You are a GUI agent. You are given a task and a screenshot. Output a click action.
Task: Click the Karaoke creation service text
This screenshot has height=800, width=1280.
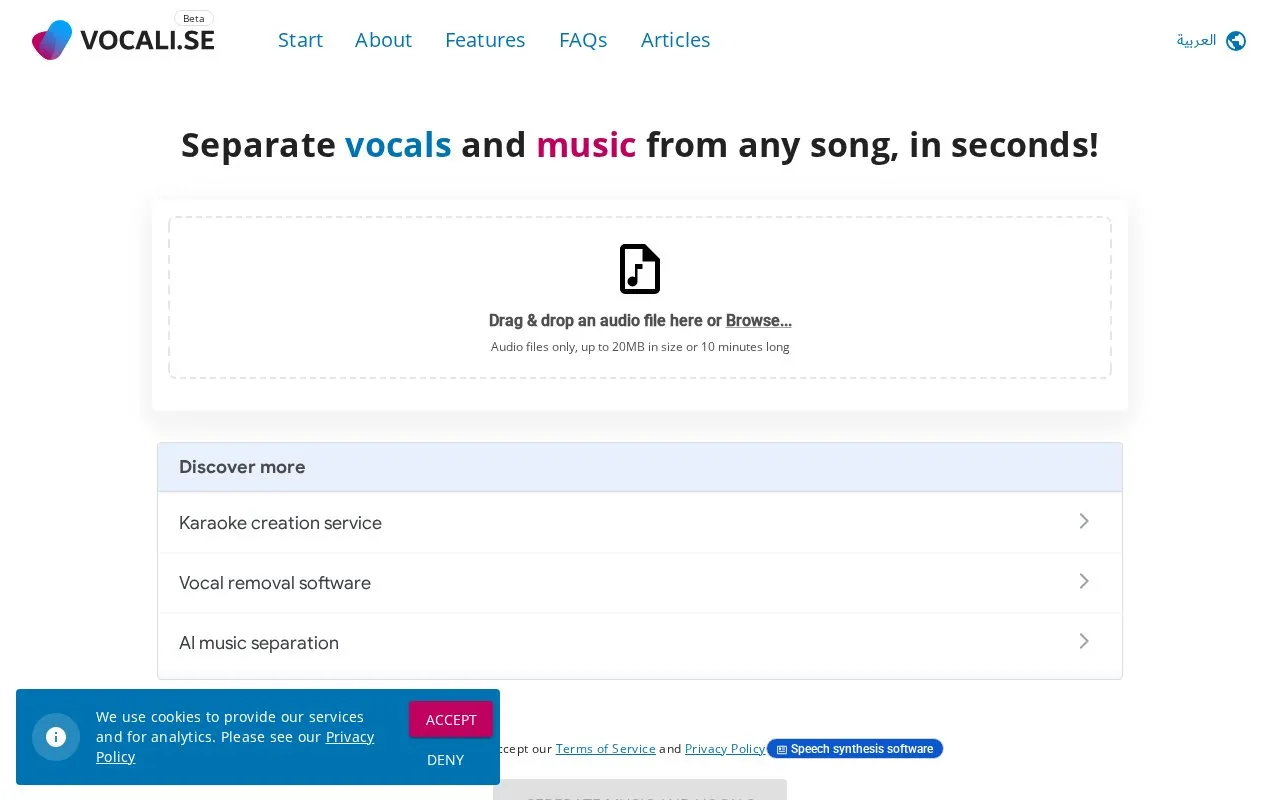click(280, 523)
